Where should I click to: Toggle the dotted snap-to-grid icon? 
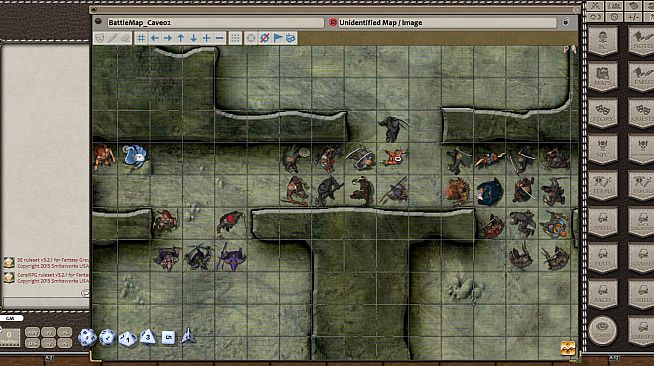click(x=235, y=38)
